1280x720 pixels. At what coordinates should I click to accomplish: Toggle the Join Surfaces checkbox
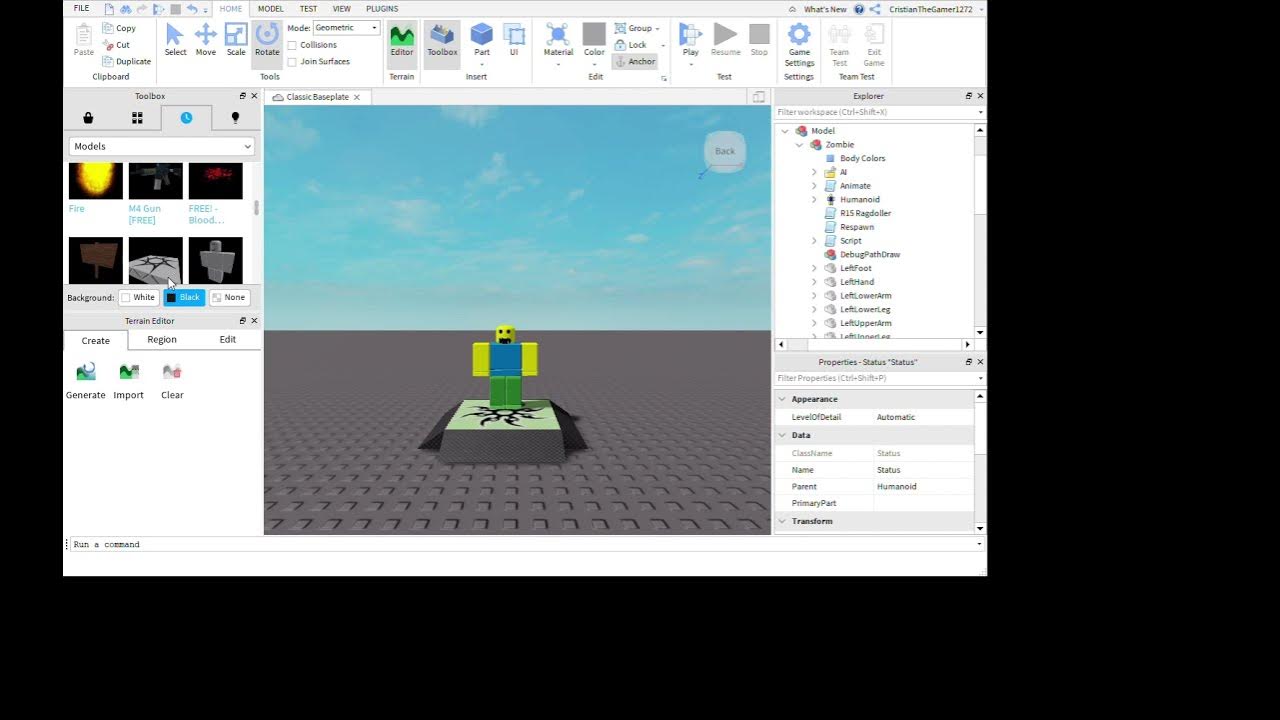pyautogui.click(x=292, y=62)
